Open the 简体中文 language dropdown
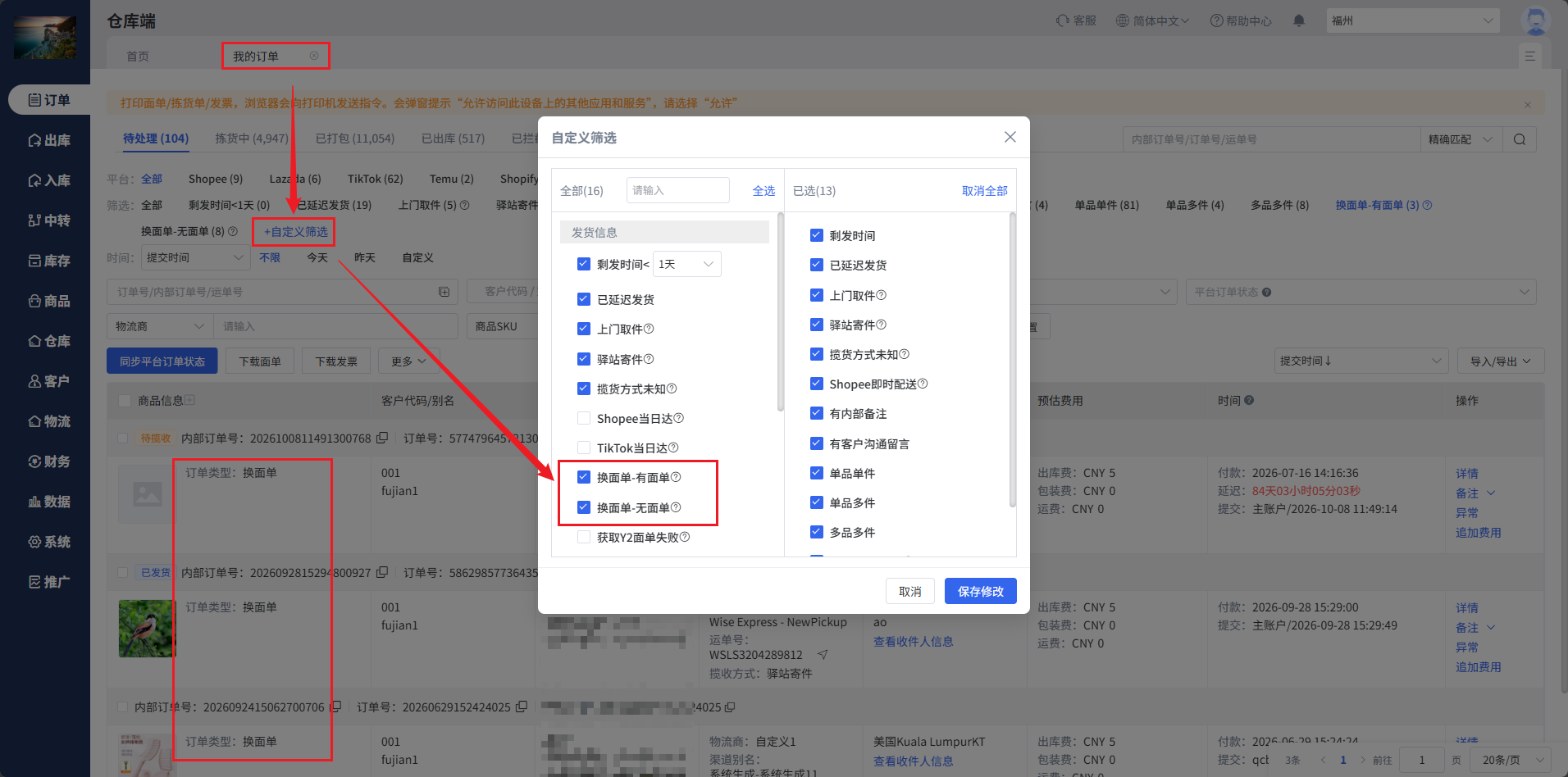Viewport: 1568px width, 777px height. (1152, 20)
